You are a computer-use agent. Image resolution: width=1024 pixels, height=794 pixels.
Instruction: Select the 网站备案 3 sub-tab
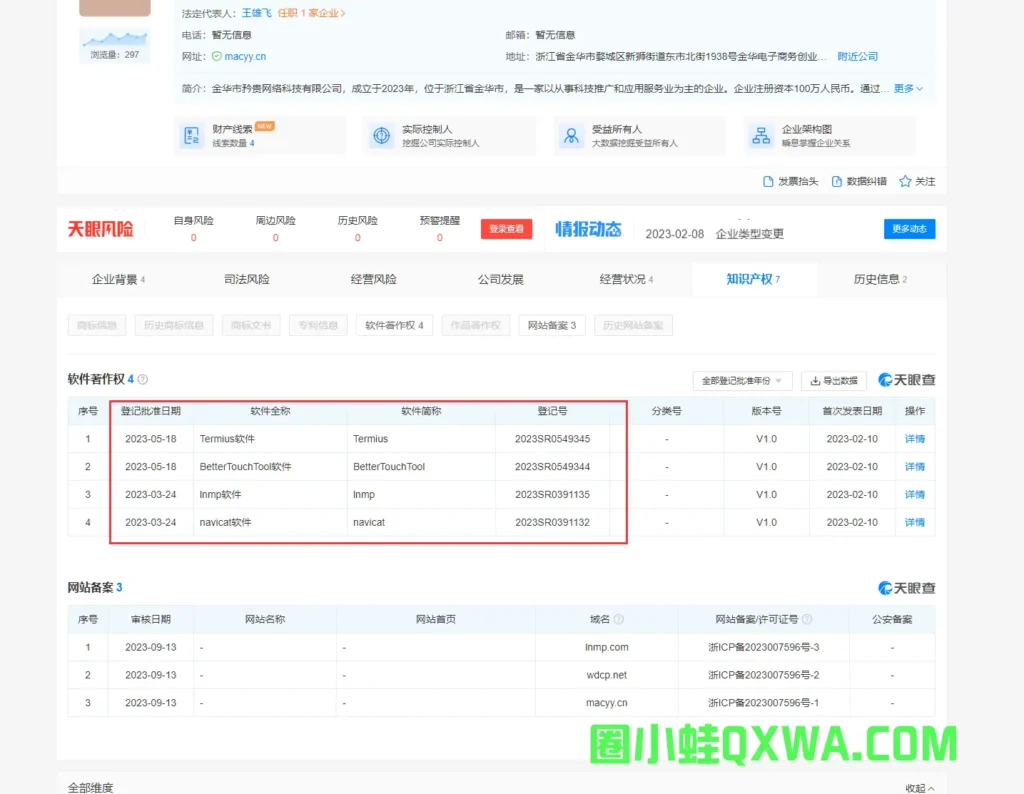tap(552, 325)
